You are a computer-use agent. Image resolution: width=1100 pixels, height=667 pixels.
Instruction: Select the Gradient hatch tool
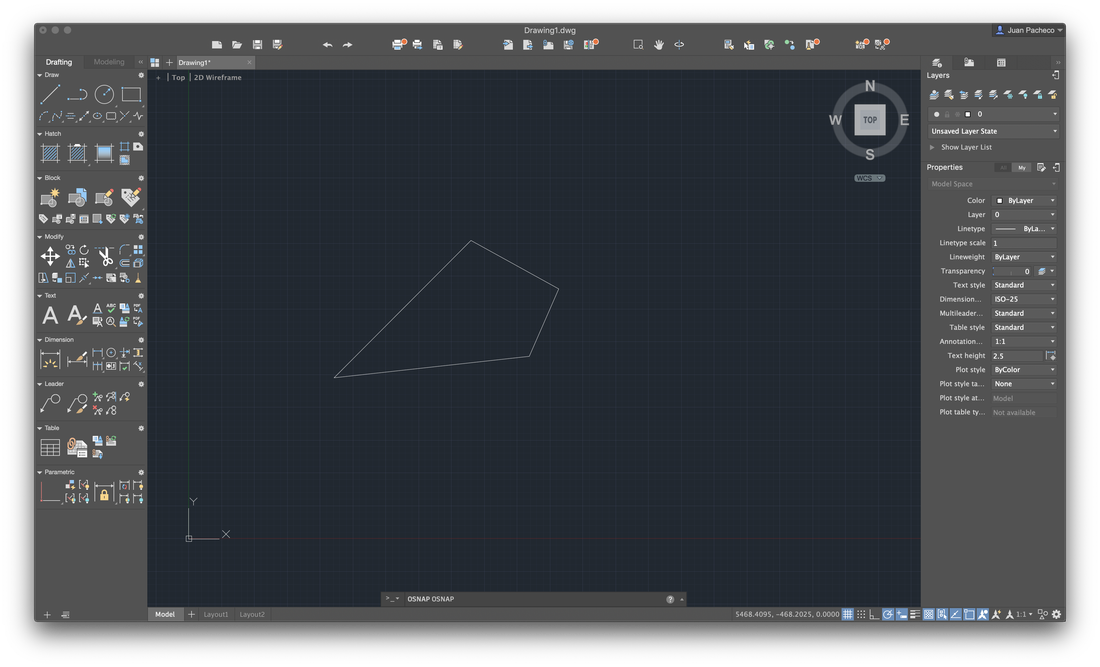coord(104,153)
